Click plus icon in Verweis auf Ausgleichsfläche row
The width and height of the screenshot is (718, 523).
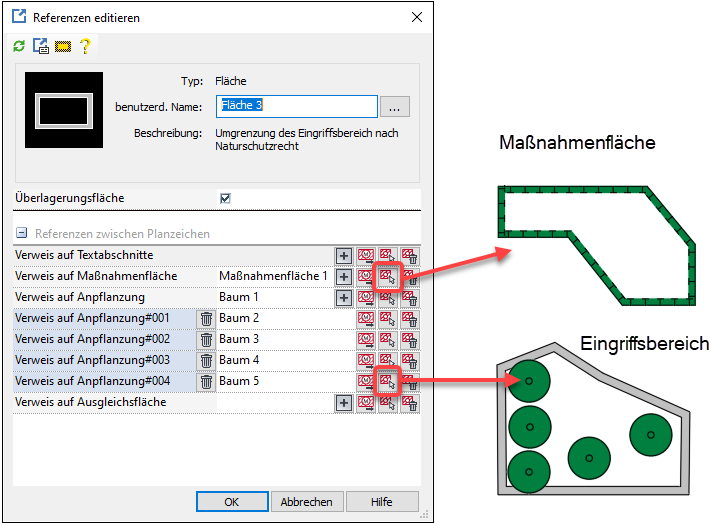(x=343, y=402)
